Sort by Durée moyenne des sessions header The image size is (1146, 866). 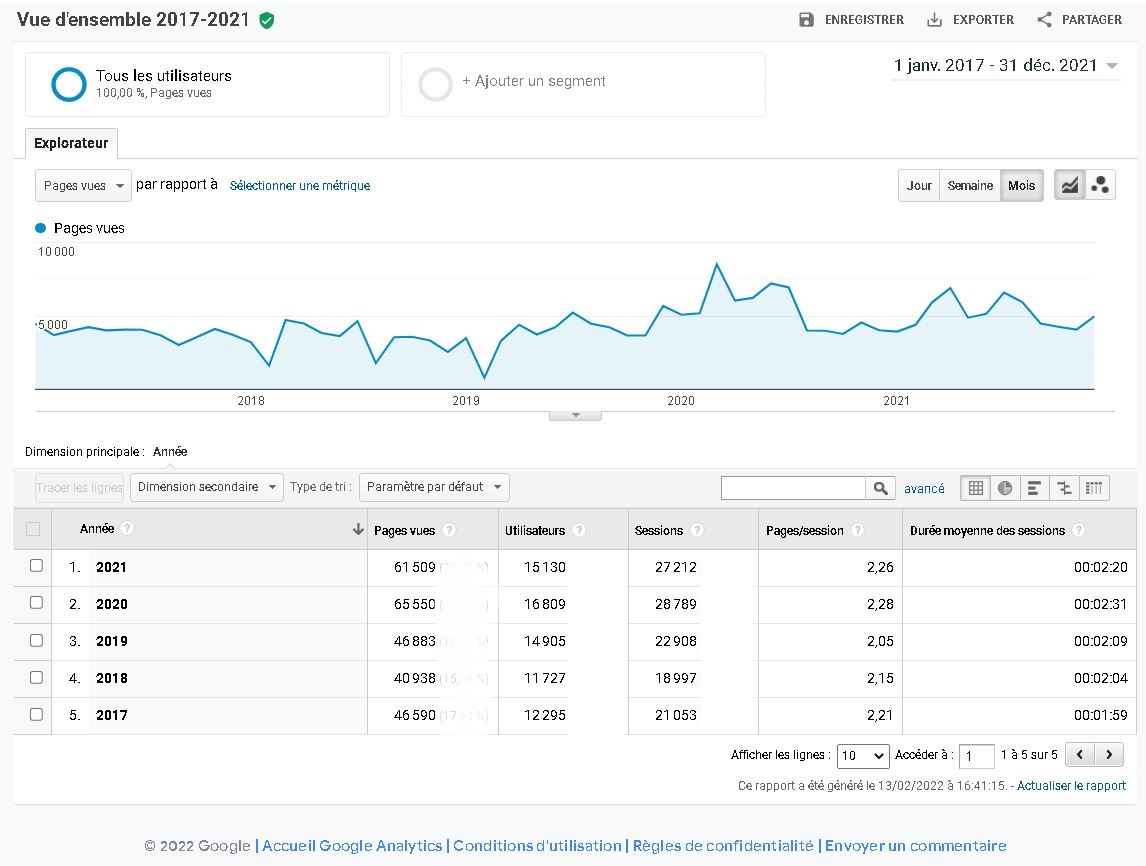[x=987, y=531]
